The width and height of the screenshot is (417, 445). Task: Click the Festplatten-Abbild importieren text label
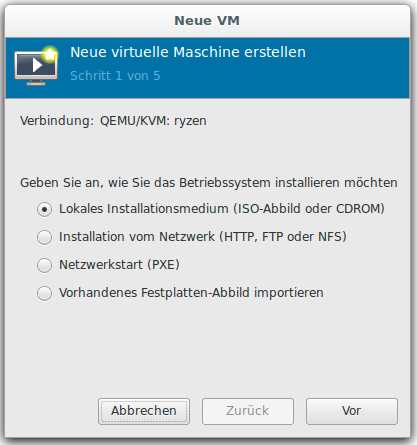tap(191, 293)
